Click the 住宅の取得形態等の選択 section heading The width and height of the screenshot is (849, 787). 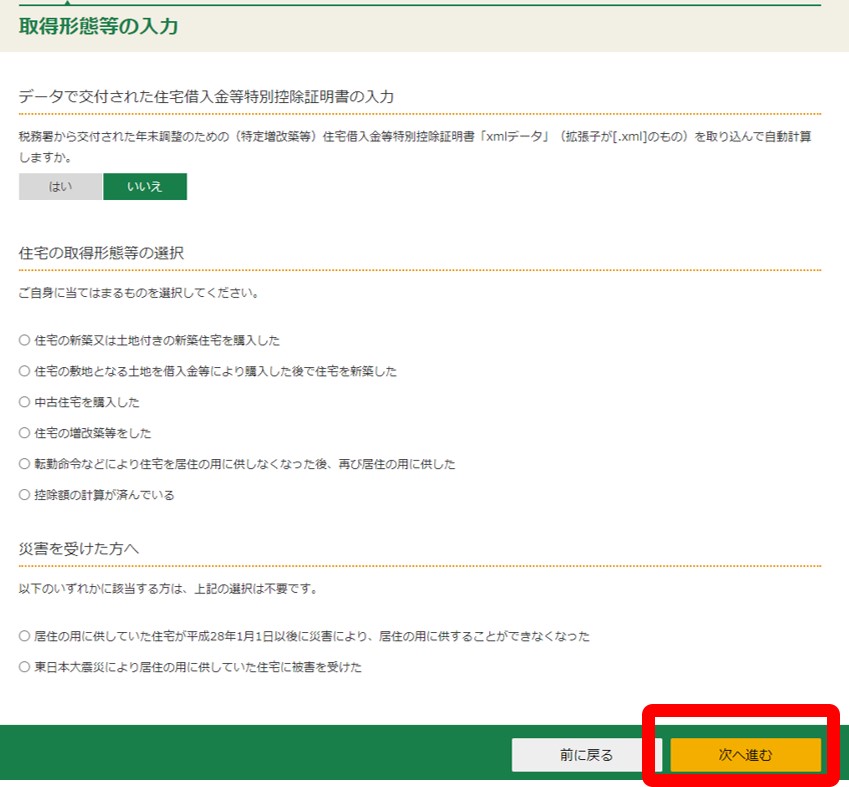coord(101,252)
